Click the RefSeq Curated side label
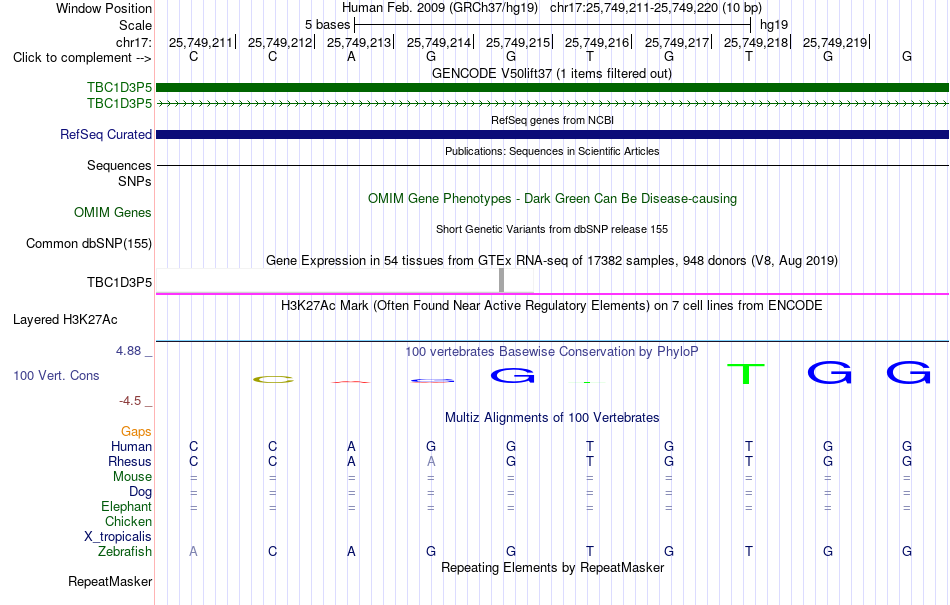Screen dimensions: 950x605 (x=106, y=134)
